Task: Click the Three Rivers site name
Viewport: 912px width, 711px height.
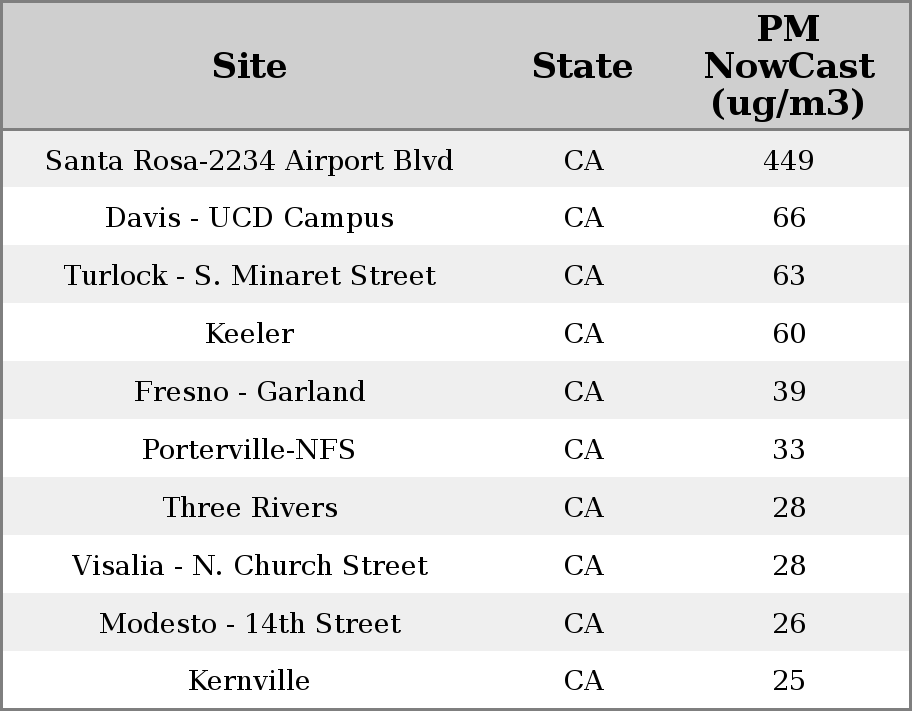Action: click(x=249, y=508)
